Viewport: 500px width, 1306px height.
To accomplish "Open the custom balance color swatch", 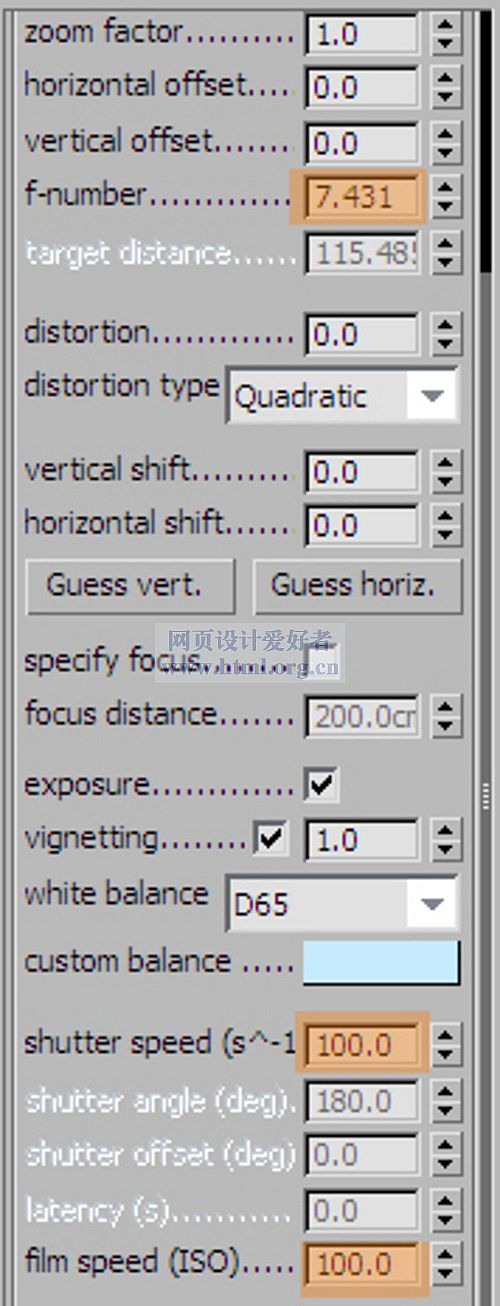I will (381, 963).
